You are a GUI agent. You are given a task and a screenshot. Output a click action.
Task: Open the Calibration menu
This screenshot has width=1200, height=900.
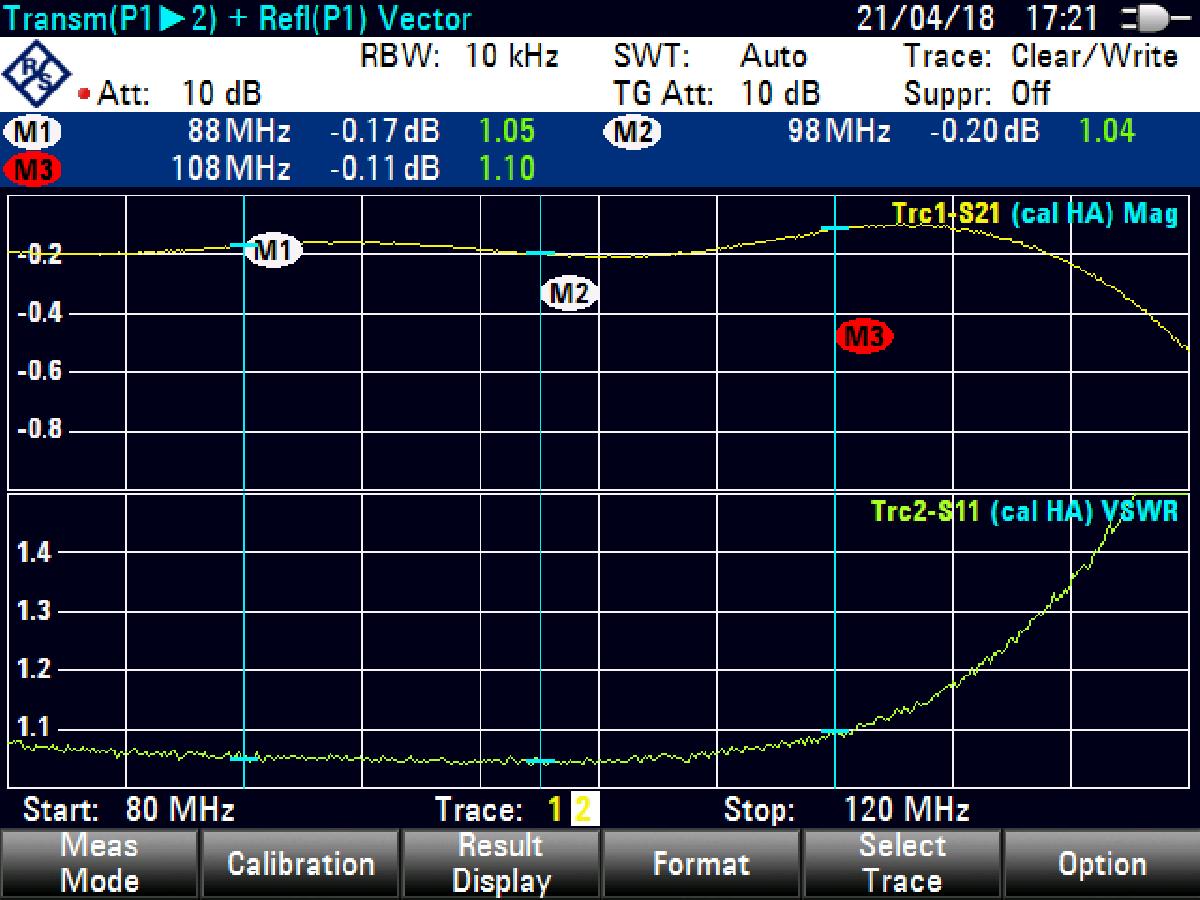click(x=300, y=863)
